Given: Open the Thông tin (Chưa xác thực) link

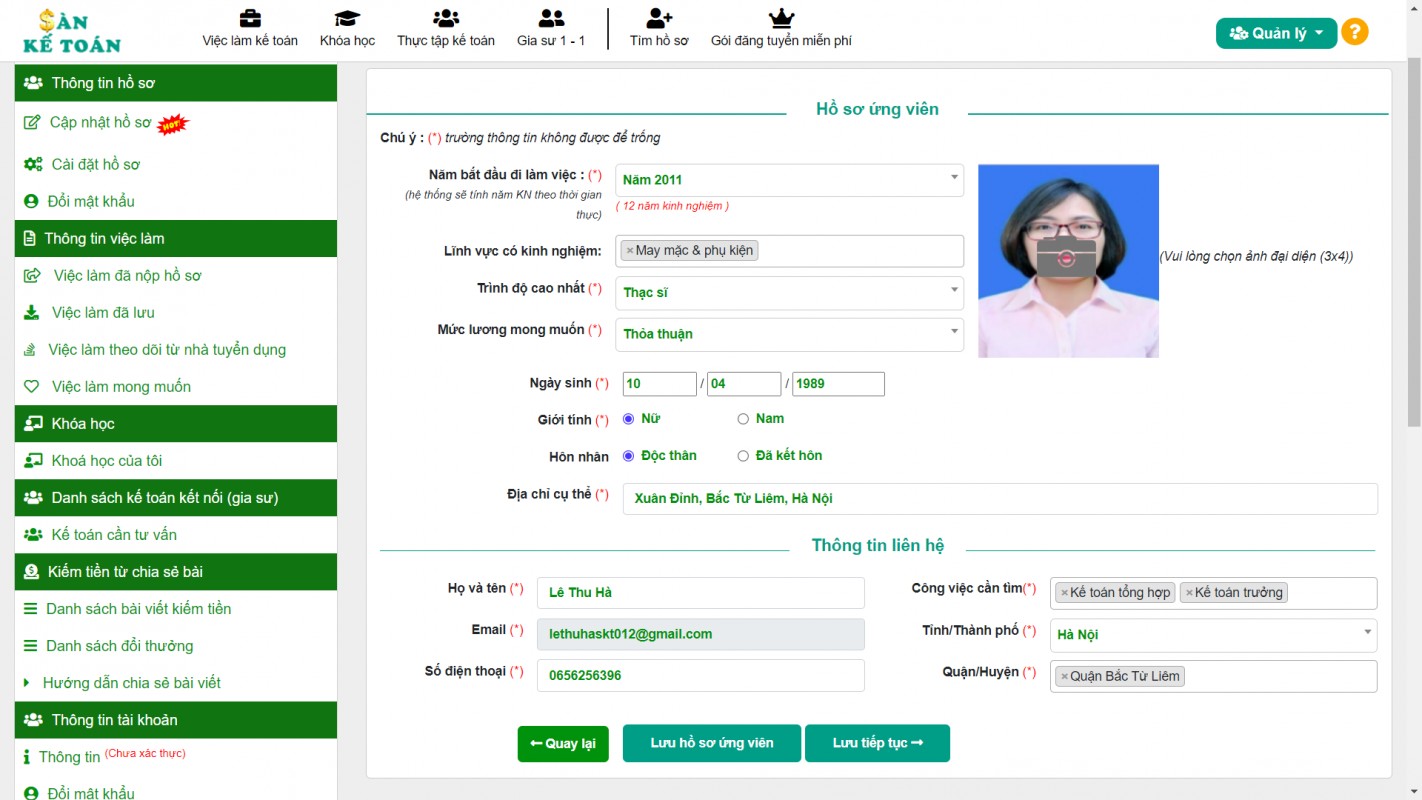Looking at the screenshot, I should pyautogui.click(x=112, y=756).
